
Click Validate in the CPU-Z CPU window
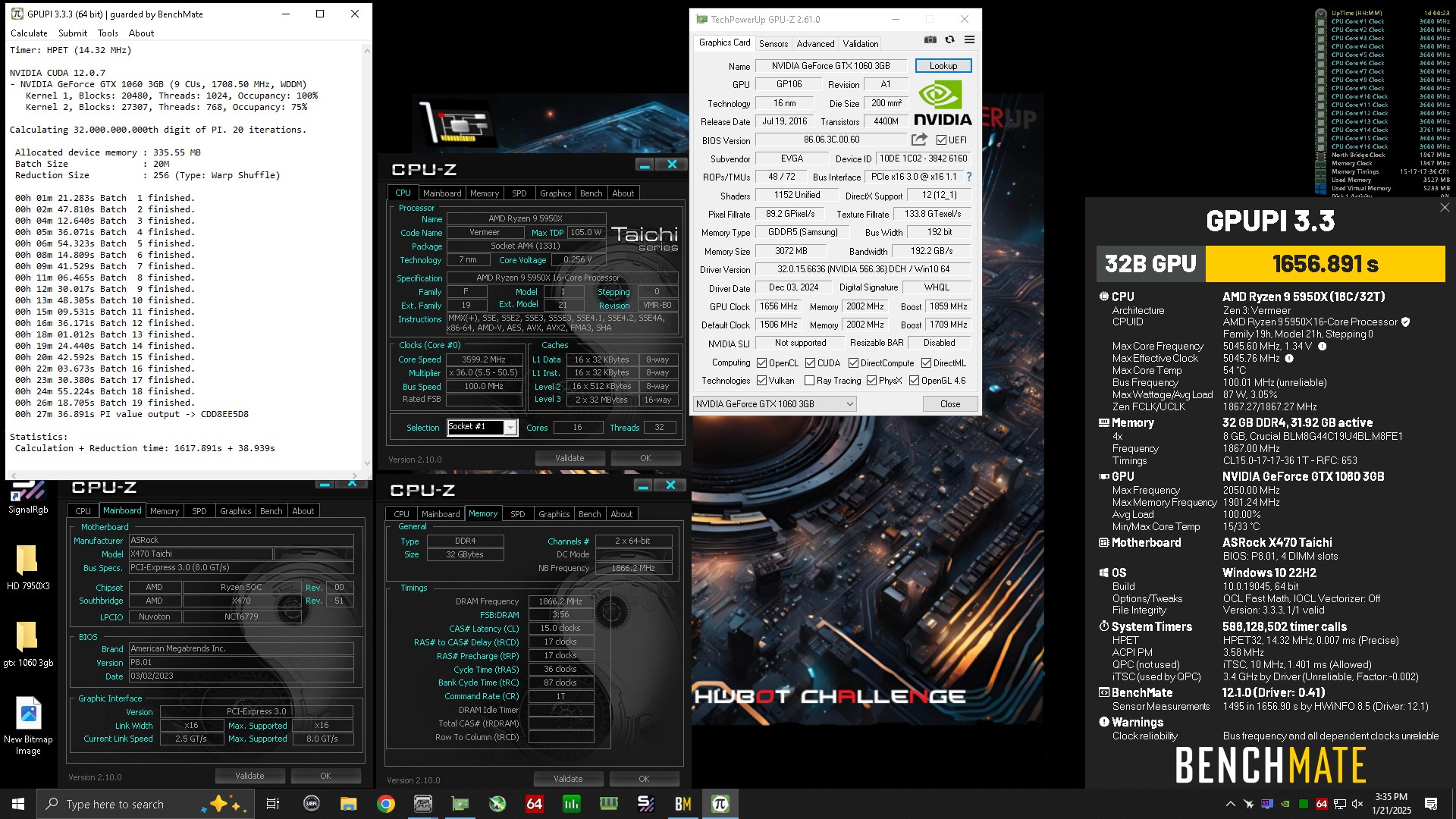[570, 458]
